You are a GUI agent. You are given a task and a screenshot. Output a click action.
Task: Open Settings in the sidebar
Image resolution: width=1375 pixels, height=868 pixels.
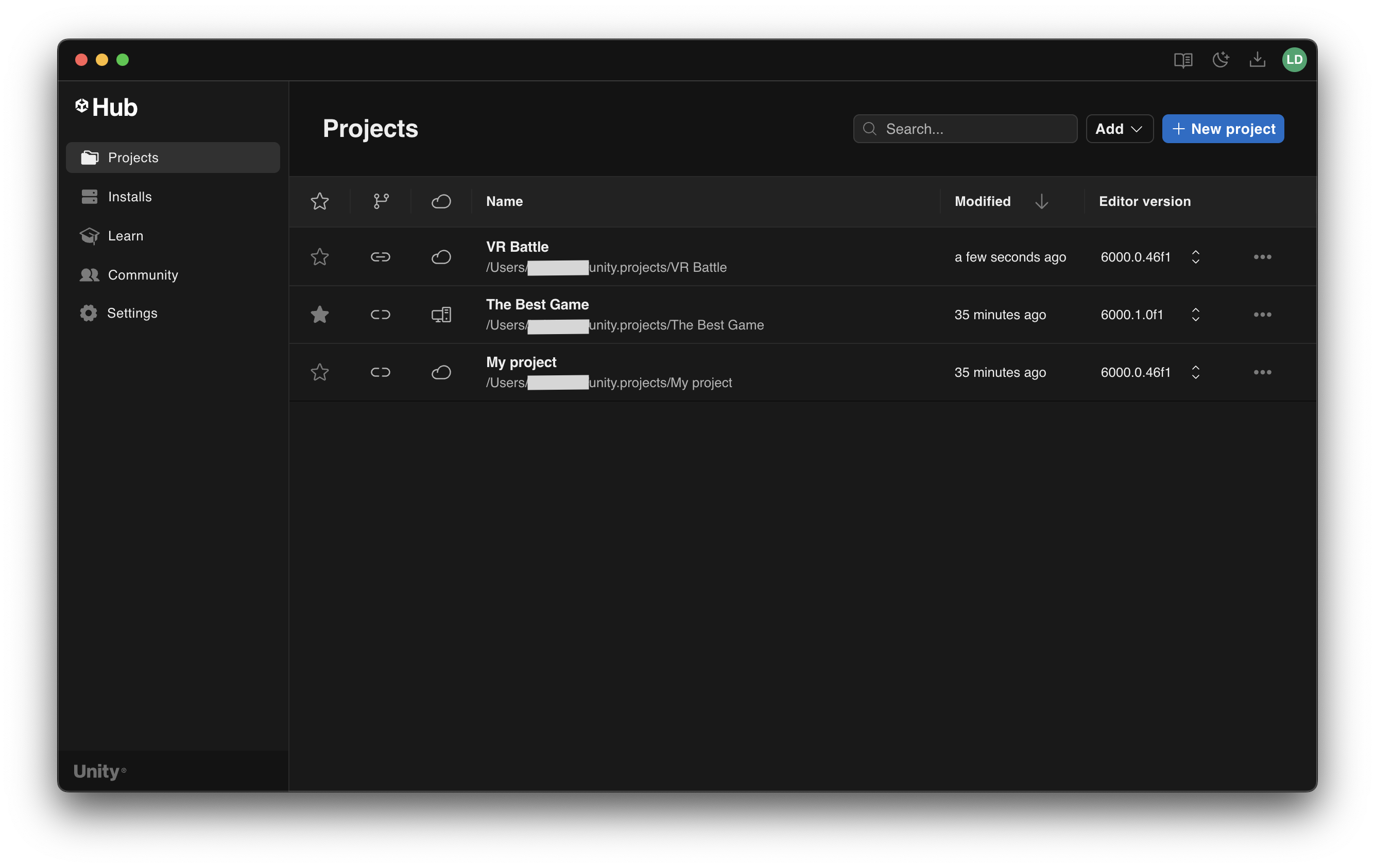pos(173,313)
